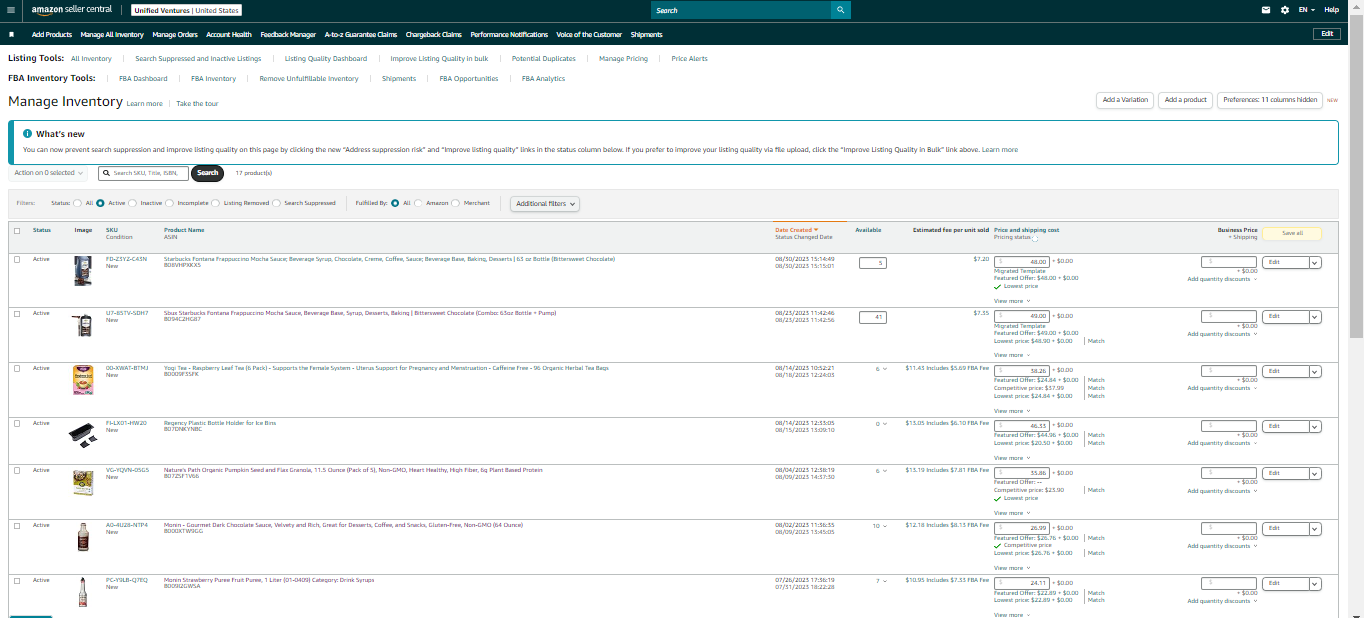Open the Starbucks Fontana 63 oz bottle thumbnail

coord(83,271)
